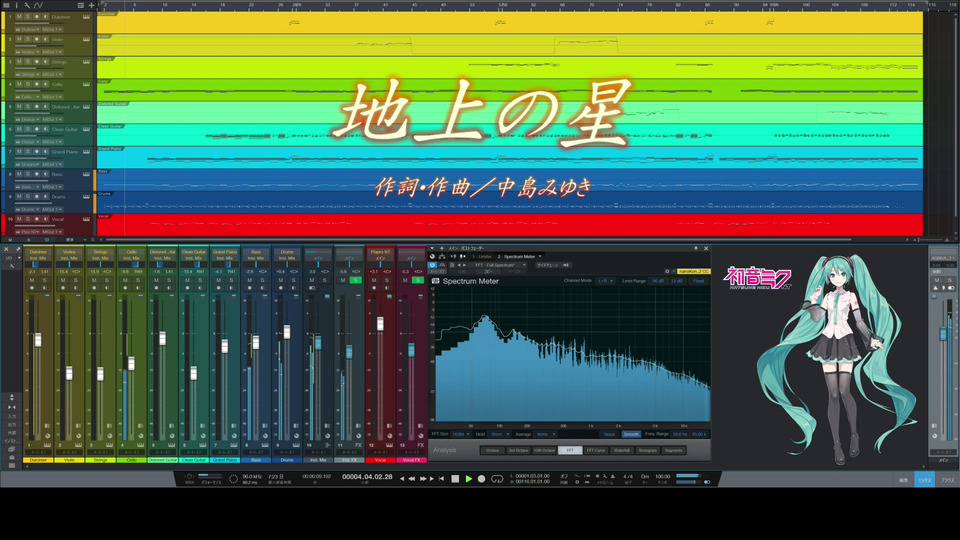Click the add track plus icon
960x540 pixels.
pyautogui.click(x=91, y=5)
